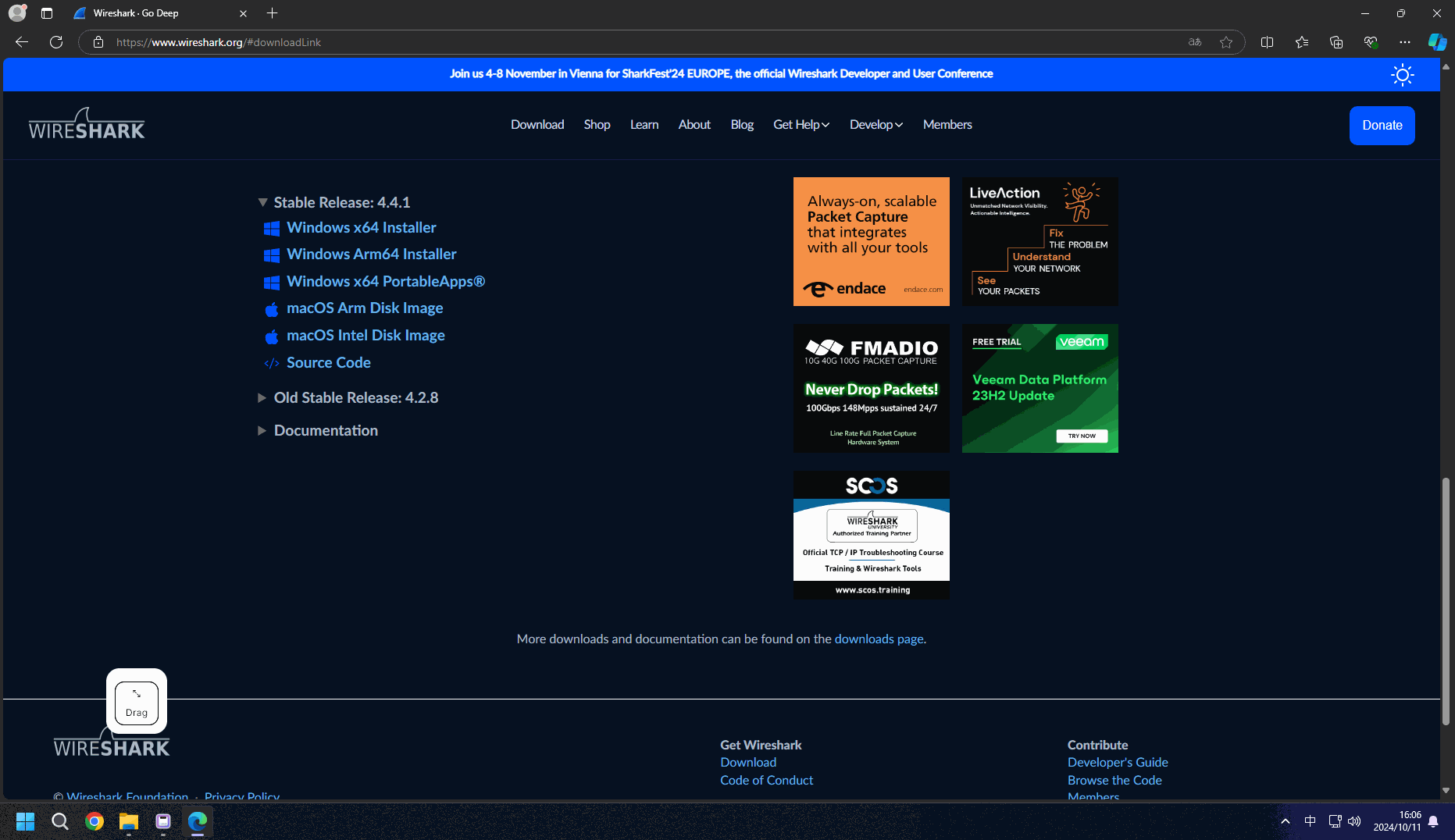Image resolution: width=1455 pixels, height=840 pixels.
Task: Open the browser Settings and more menu
Action: coord(1405,42)
